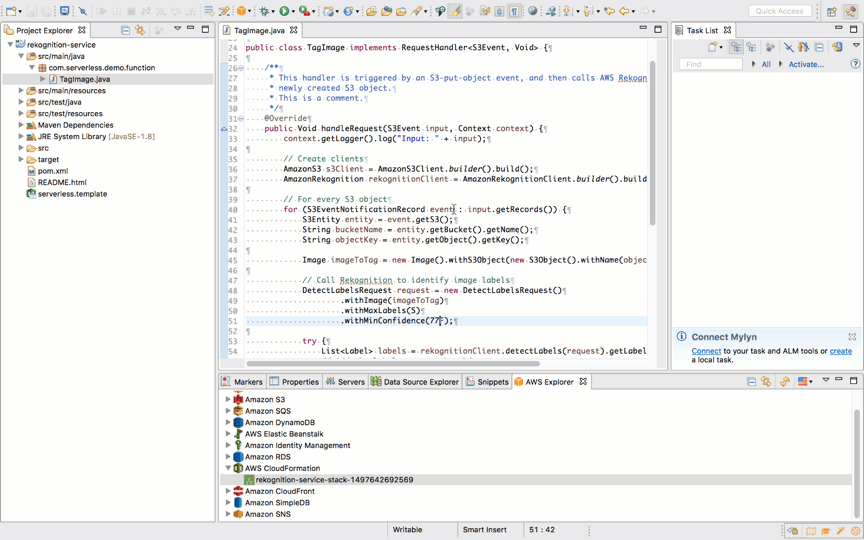Click the New Task icon in Task List
Screen dimensions: 864x540
pyautogui.click(x=713, y=47)
